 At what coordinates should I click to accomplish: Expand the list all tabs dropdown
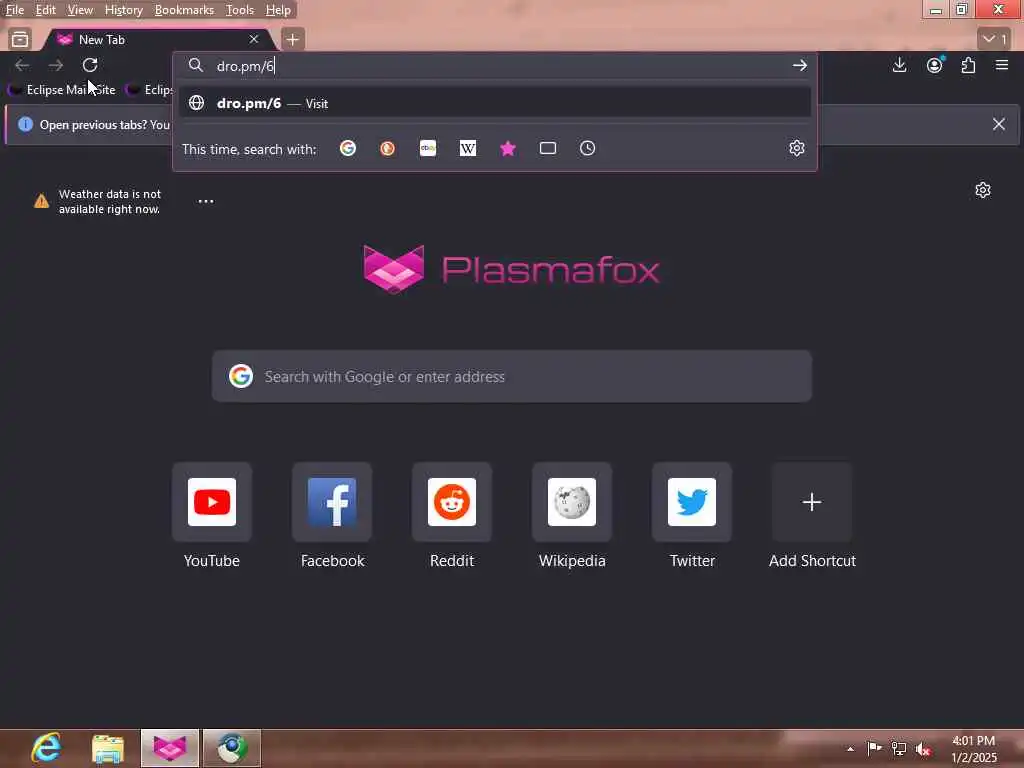[x=995, y=39]
